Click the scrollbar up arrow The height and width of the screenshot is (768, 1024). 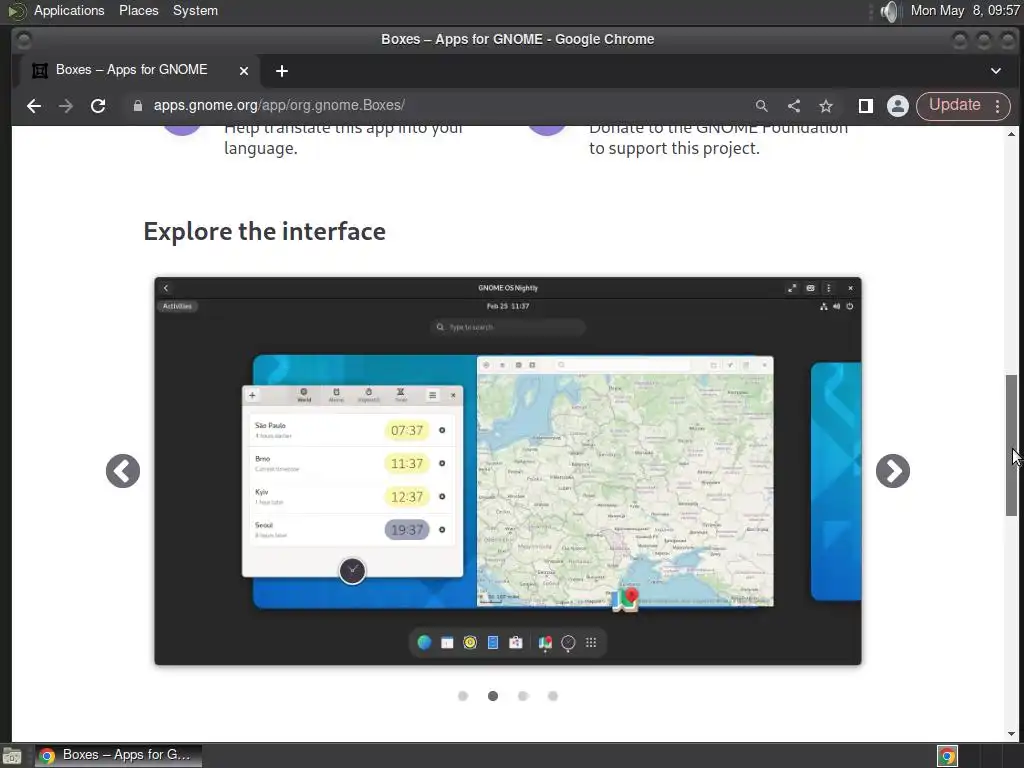(1011, 134)
